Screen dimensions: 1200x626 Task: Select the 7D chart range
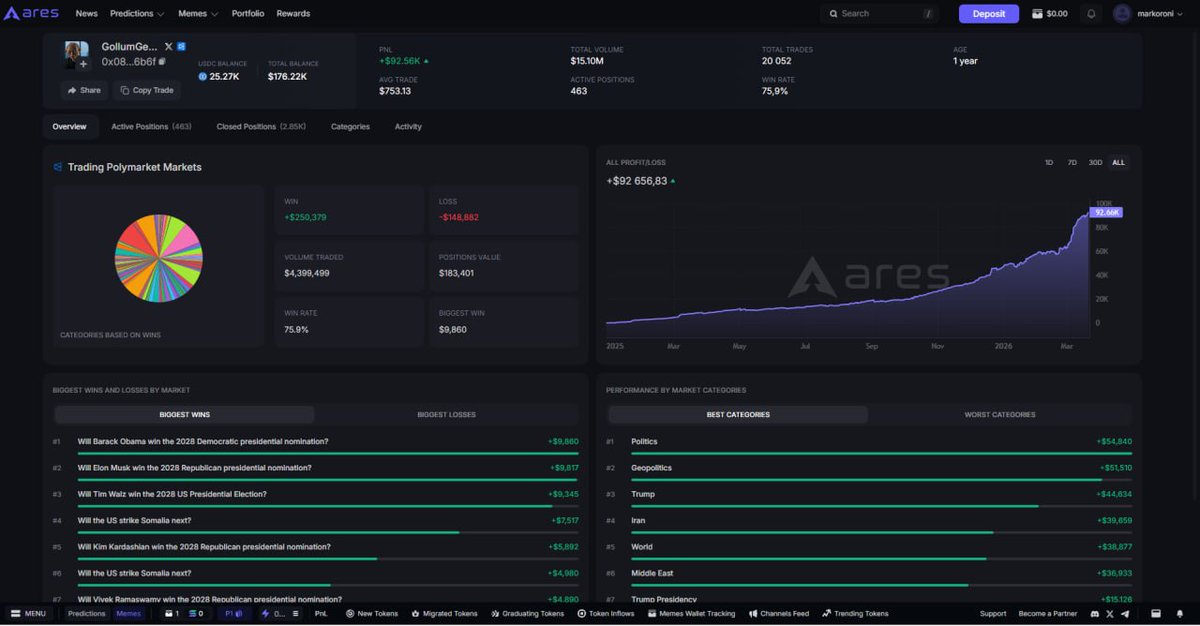click(x=1072, y=162)
